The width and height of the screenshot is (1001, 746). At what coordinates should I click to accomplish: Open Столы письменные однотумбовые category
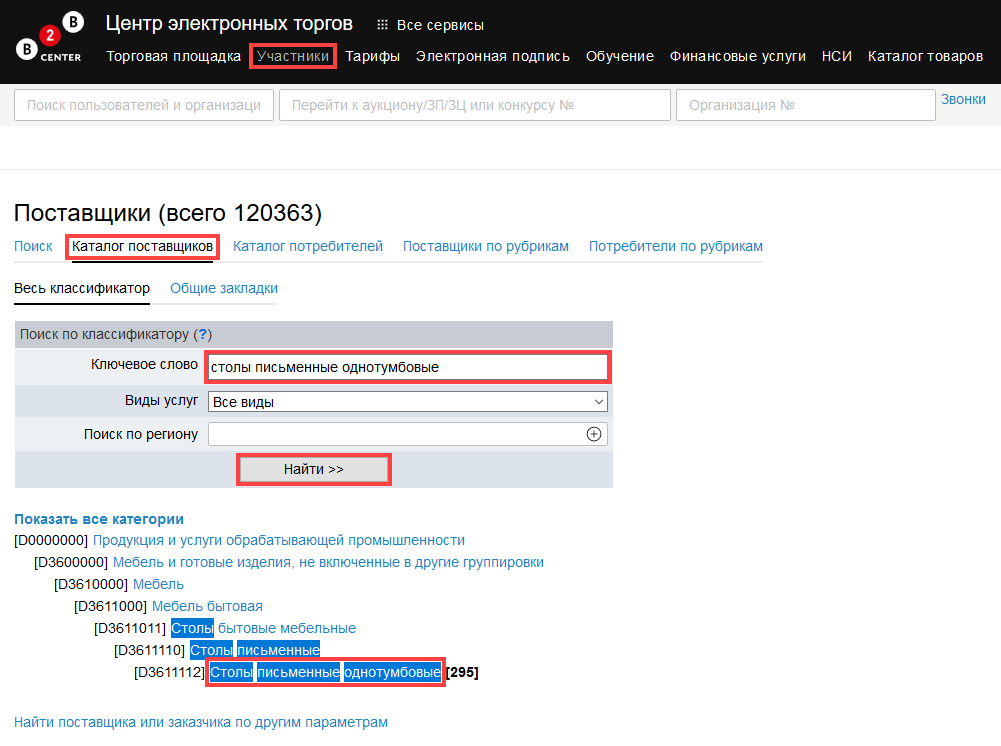click(325, 672)
